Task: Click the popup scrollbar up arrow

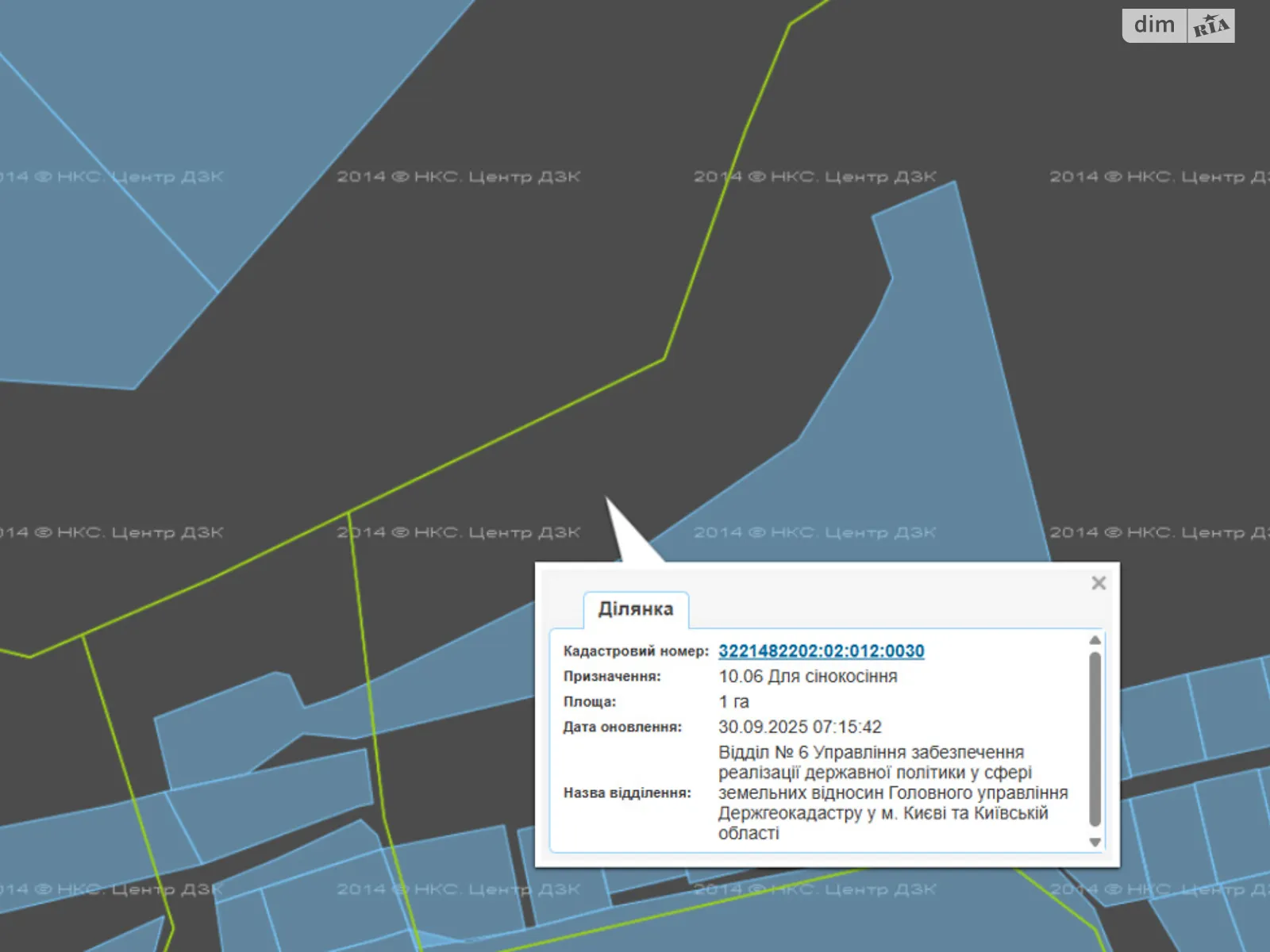Action: 1095,640
